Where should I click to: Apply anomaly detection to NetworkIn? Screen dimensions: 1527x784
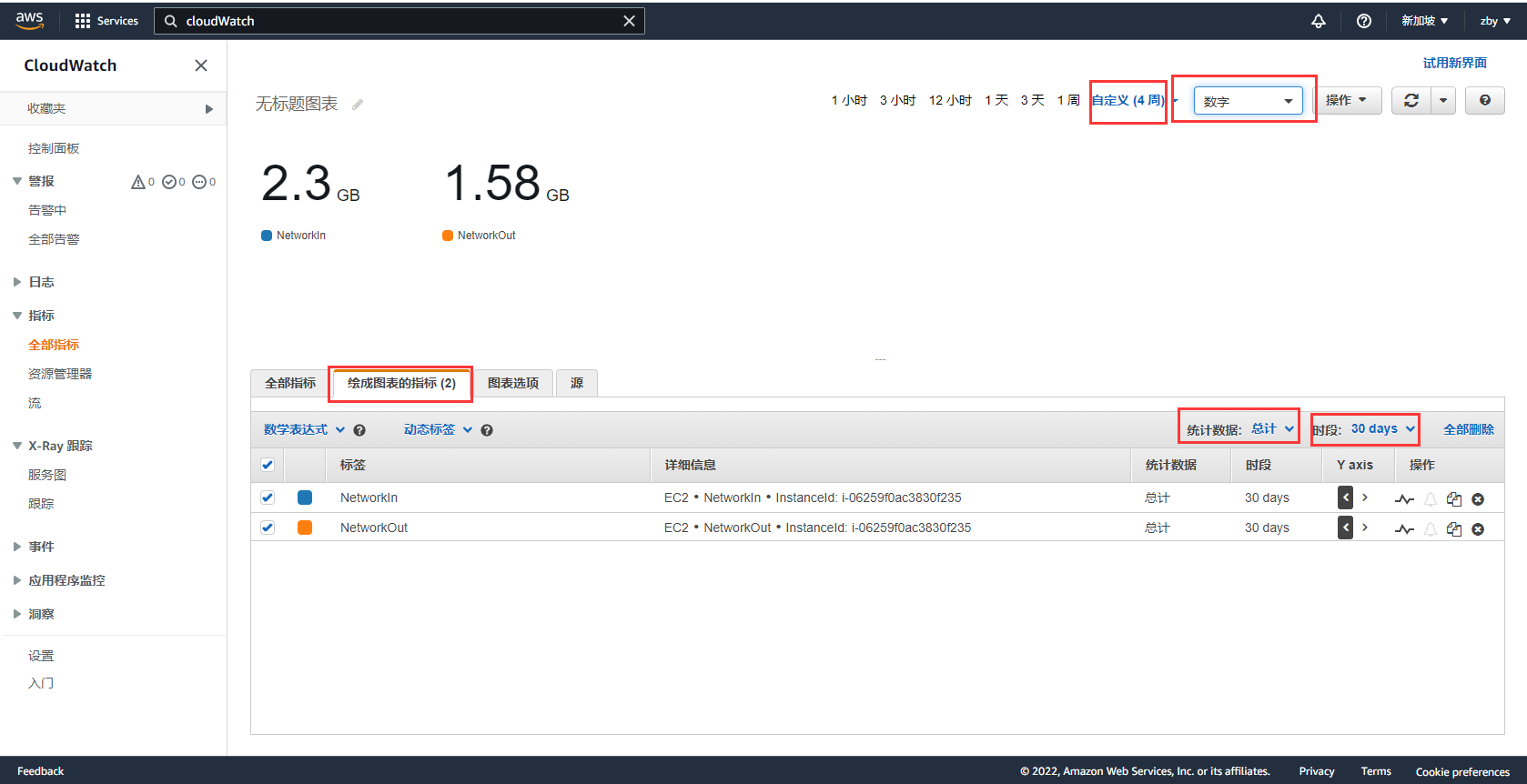pyautogui.click(x=1405, y=499)
